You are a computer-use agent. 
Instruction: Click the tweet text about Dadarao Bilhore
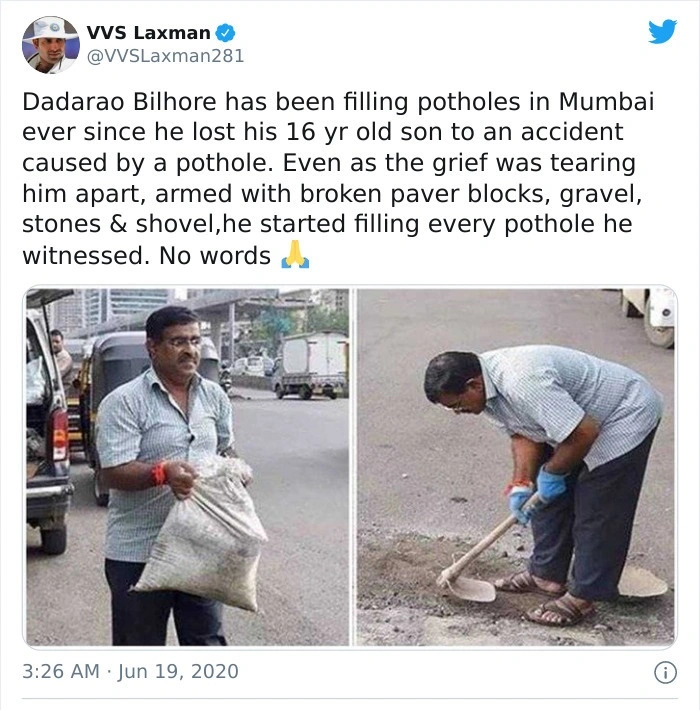[x=338, y=178]
